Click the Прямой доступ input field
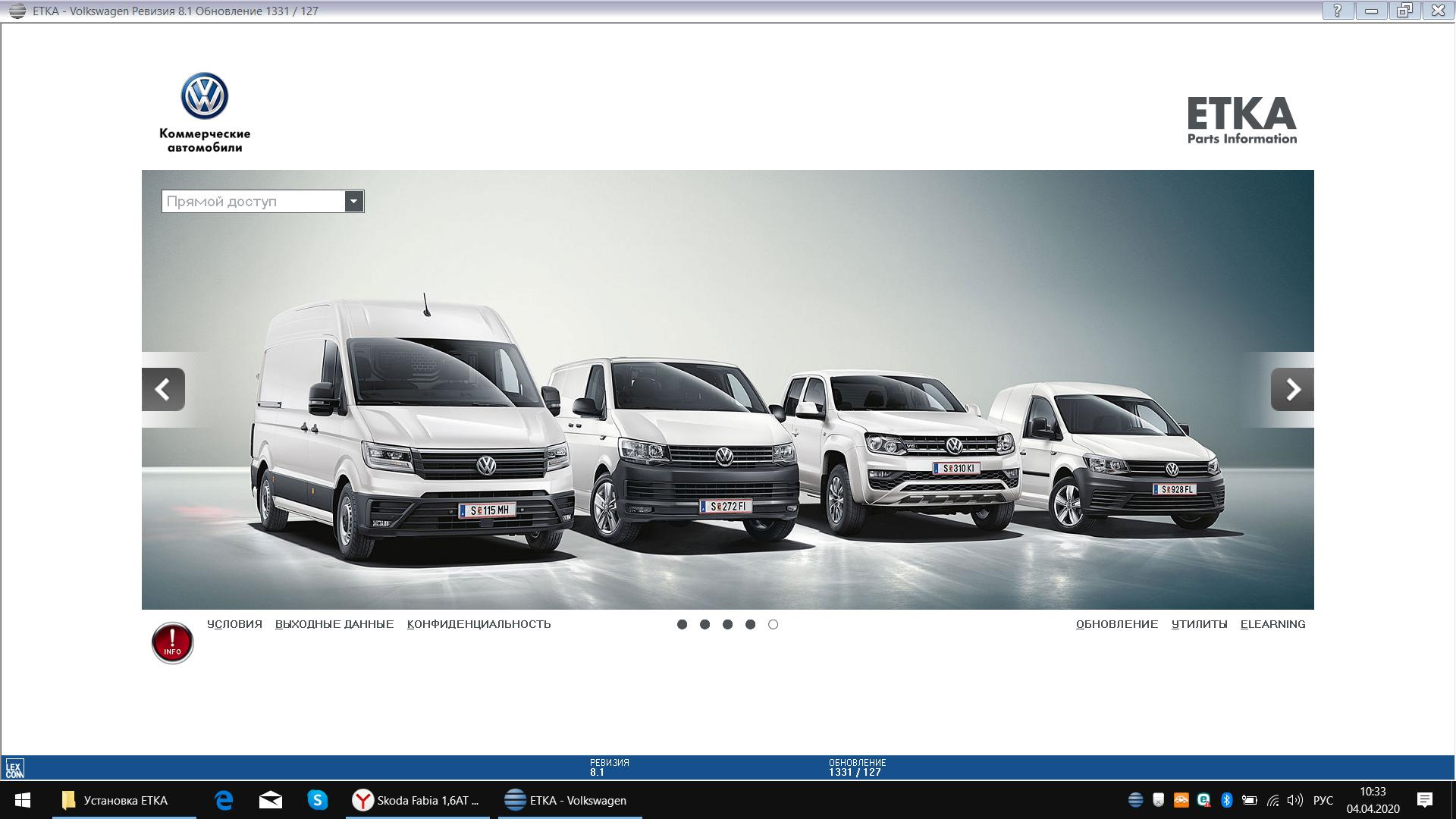Image resolution: width=1456 pixels, height=819 pixels. tap(253, 201)
